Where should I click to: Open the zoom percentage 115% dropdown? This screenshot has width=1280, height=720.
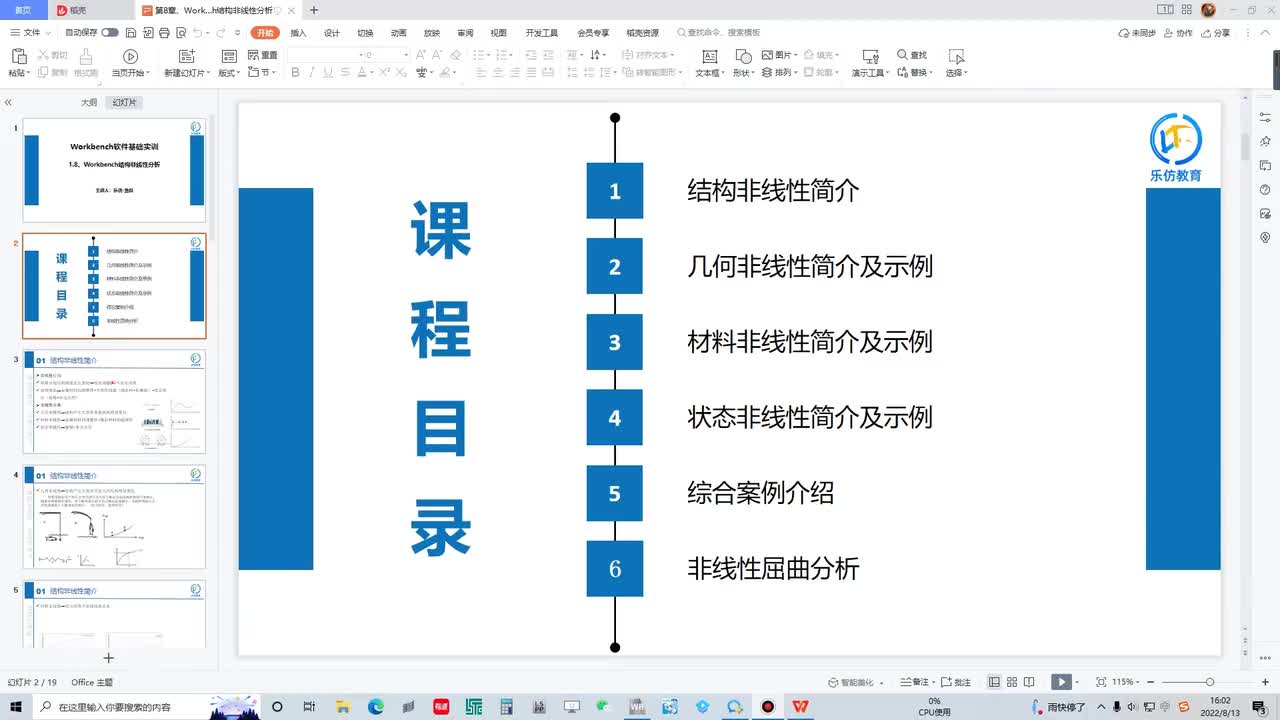[1127, 682]
